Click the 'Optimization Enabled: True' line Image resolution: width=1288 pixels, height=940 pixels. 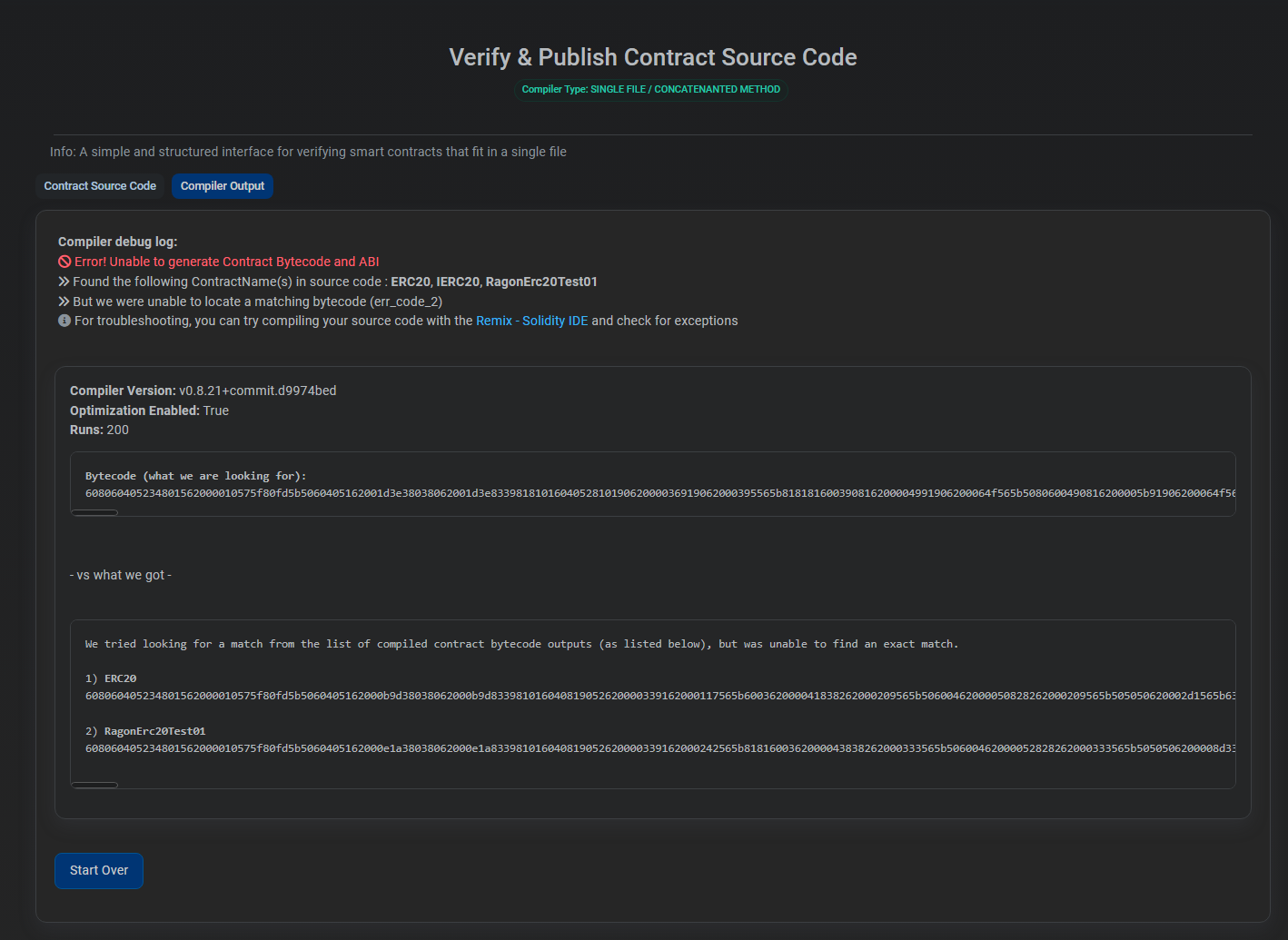click(x=149, y=411)
